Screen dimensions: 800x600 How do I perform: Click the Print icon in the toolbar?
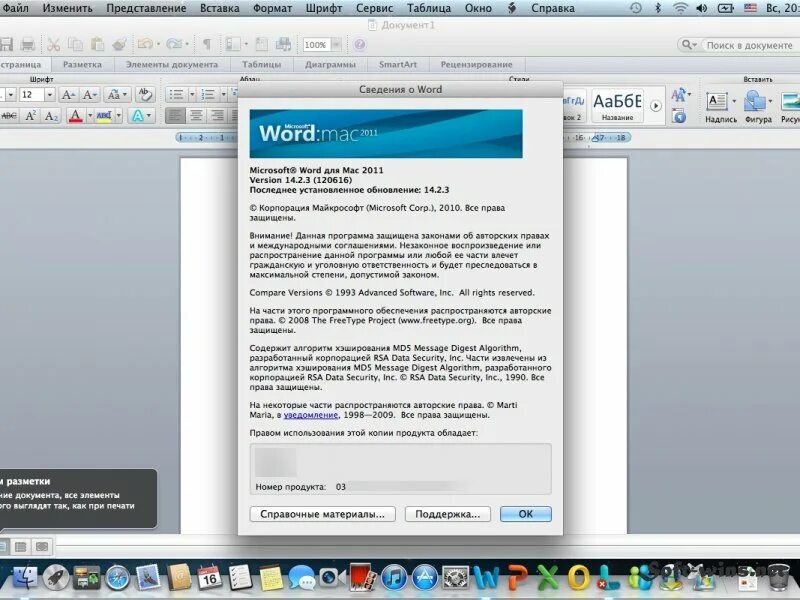click(27, 45)
